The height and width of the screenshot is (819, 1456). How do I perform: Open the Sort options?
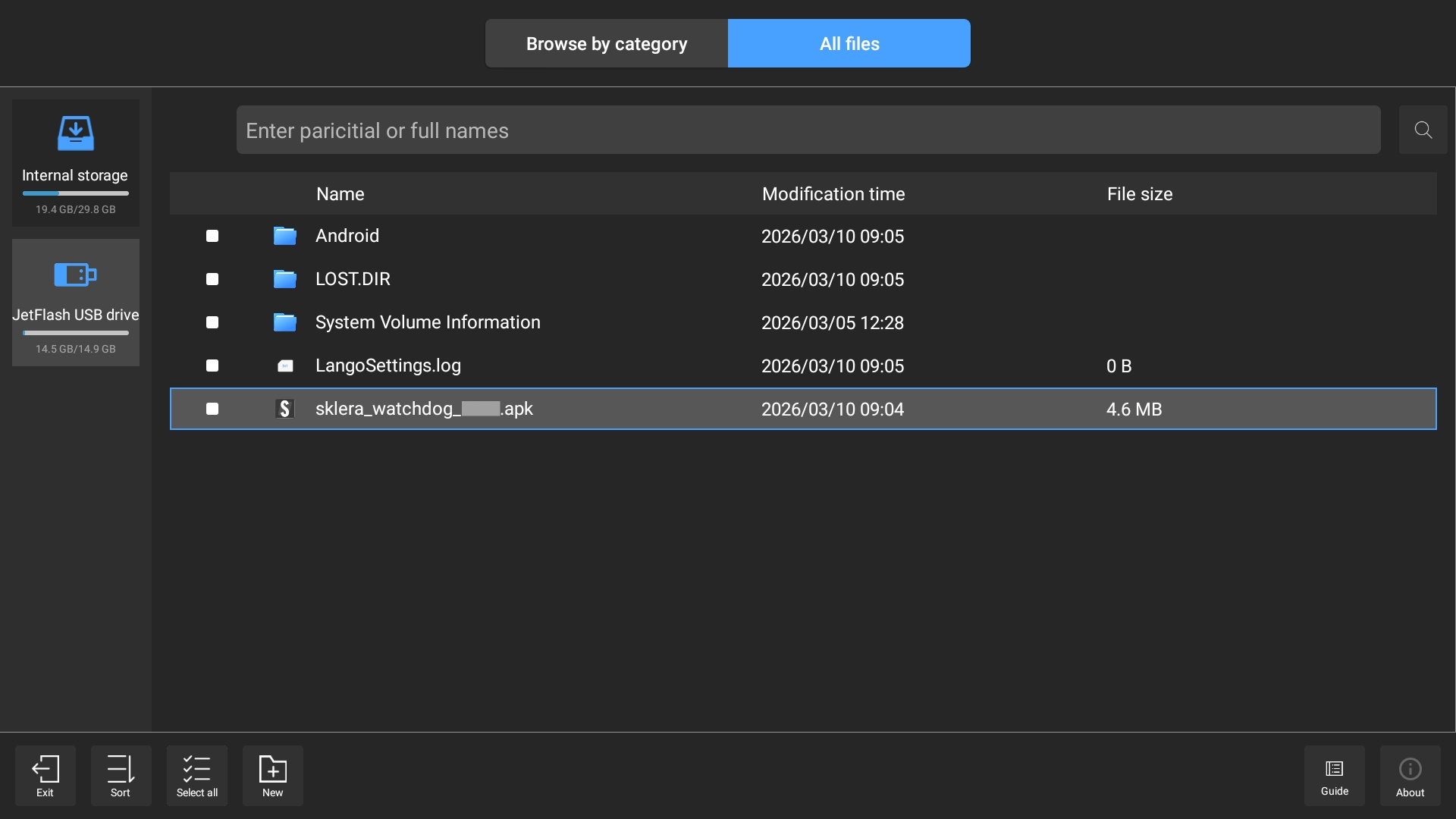[121, 775]
